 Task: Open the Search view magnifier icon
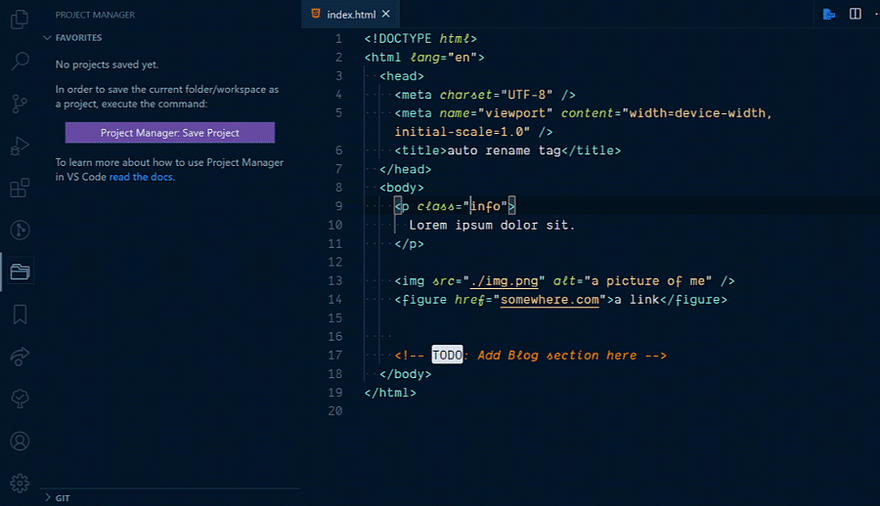(x=20, y=61)
